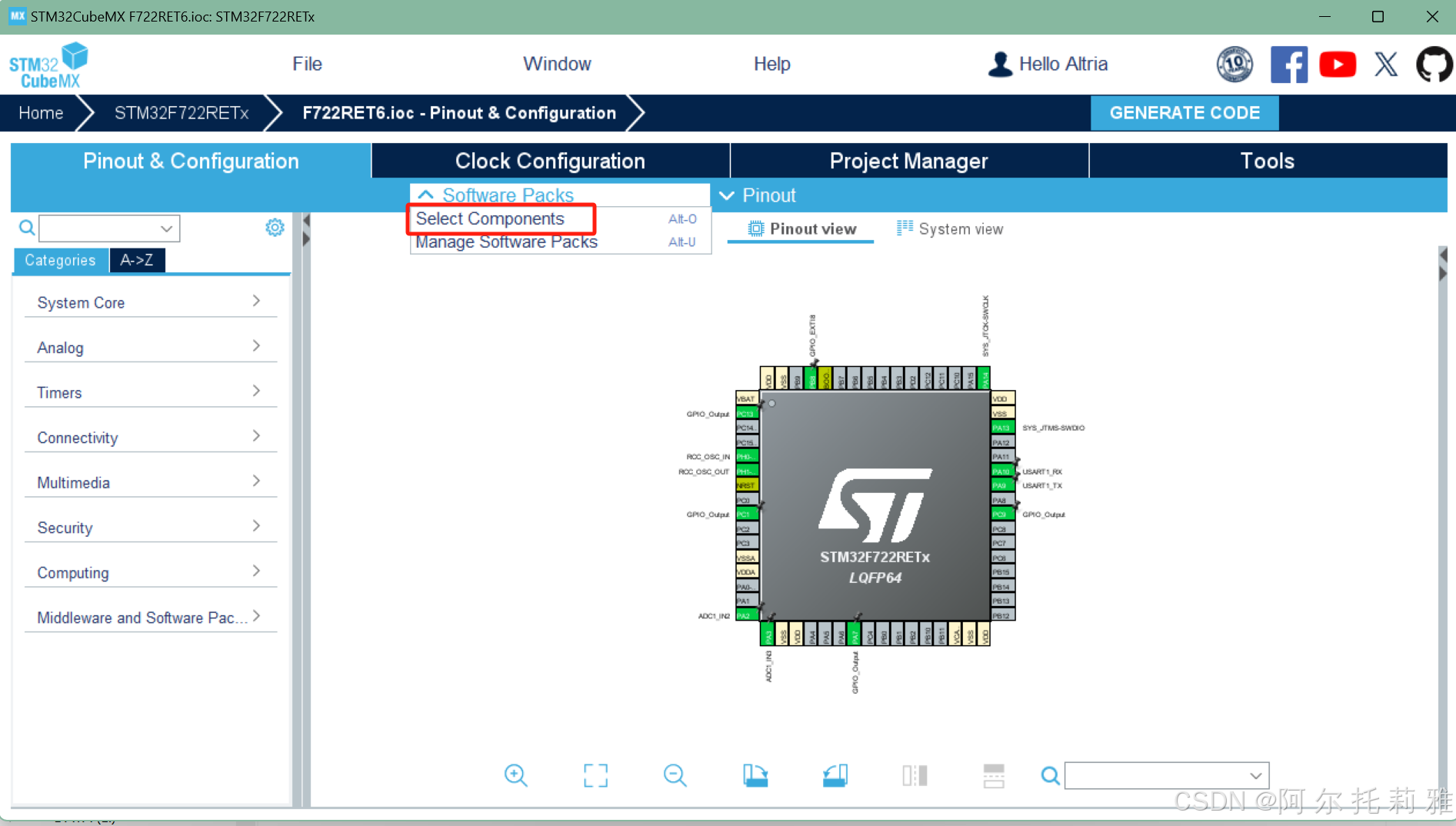Select green pin PA2 ADC1_IN2
This screenshot has width=1456, height=826.
(x=747, y=615)
